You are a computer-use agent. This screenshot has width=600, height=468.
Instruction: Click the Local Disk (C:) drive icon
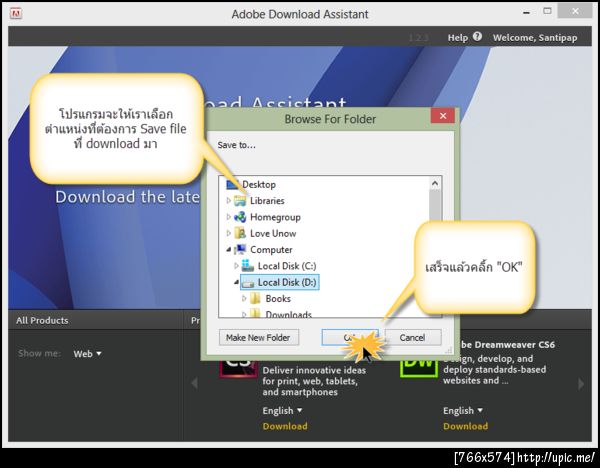pos(248,266)
